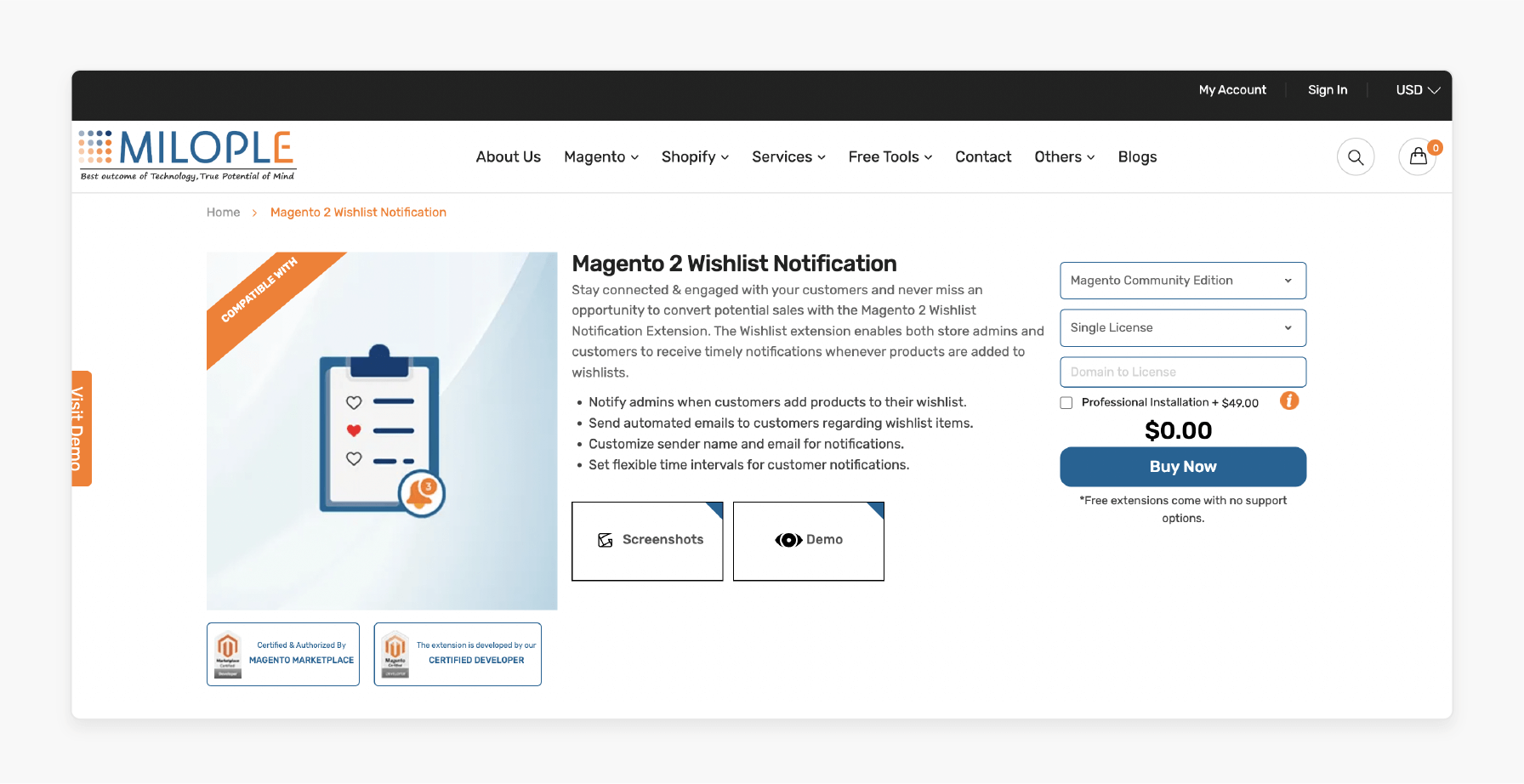
Task: Click the Magento 2 Wishlist Notification breadcrumb
Action: click(x=358, y=213)
